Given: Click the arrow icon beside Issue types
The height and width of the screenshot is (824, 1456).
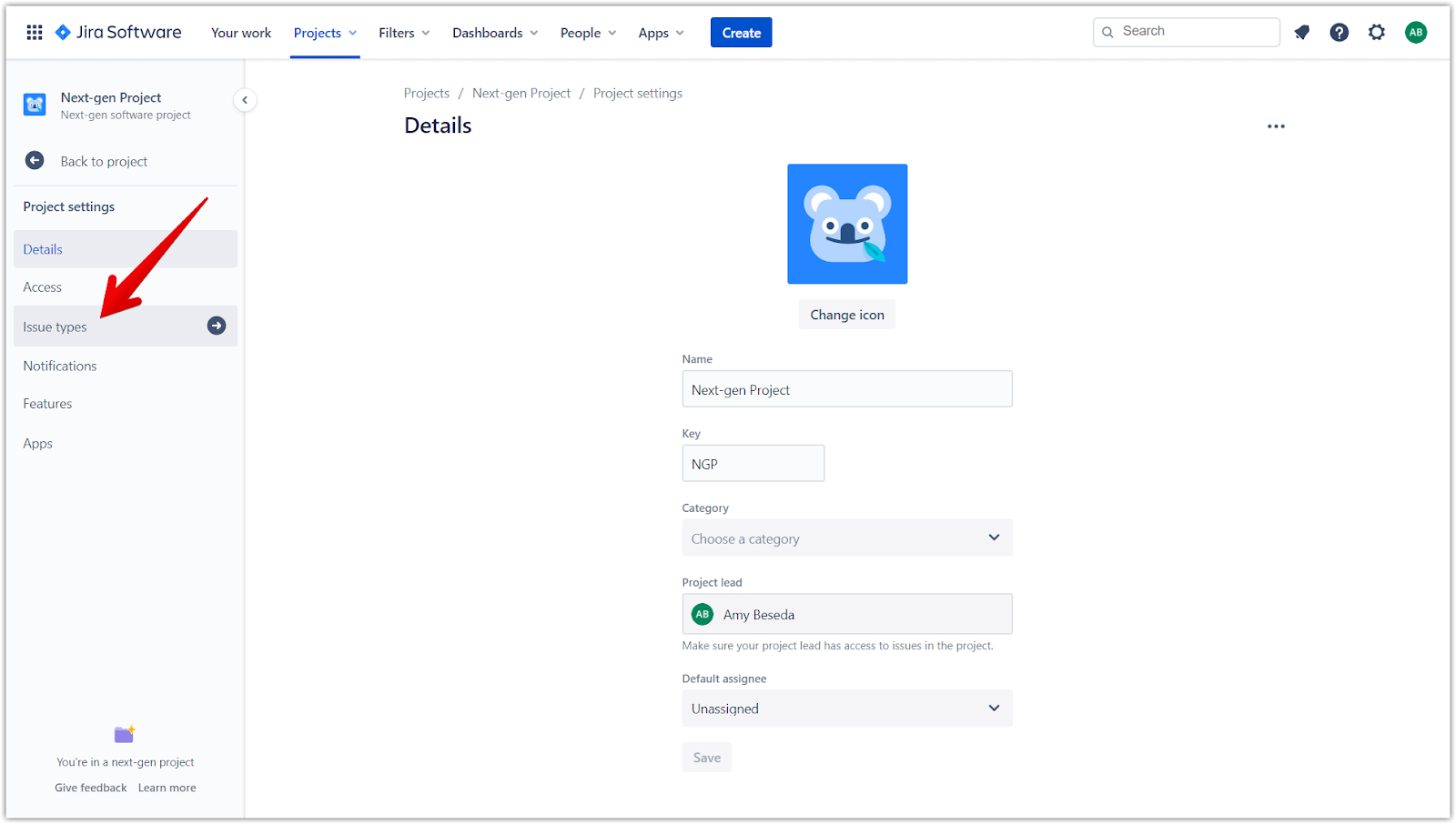Looking at the screenshot, I should pos(217,326).
